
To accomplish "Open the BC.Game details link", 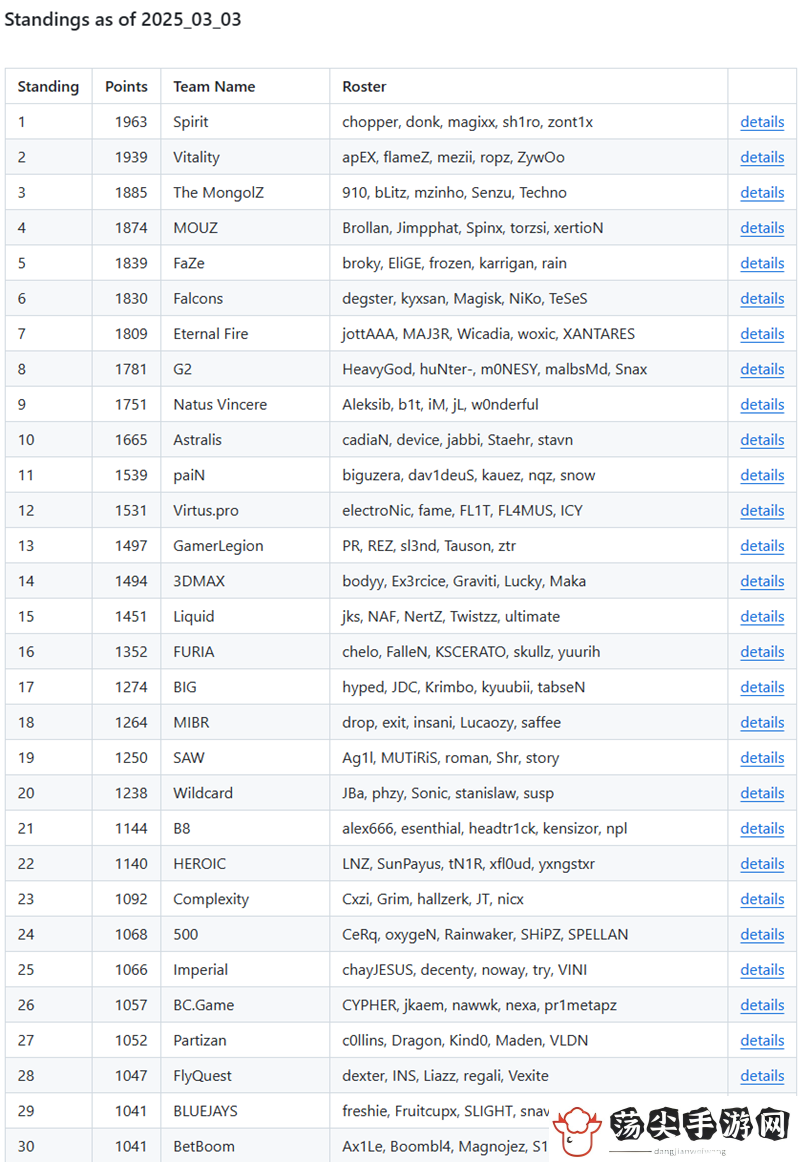I will tap(762, 1005).
